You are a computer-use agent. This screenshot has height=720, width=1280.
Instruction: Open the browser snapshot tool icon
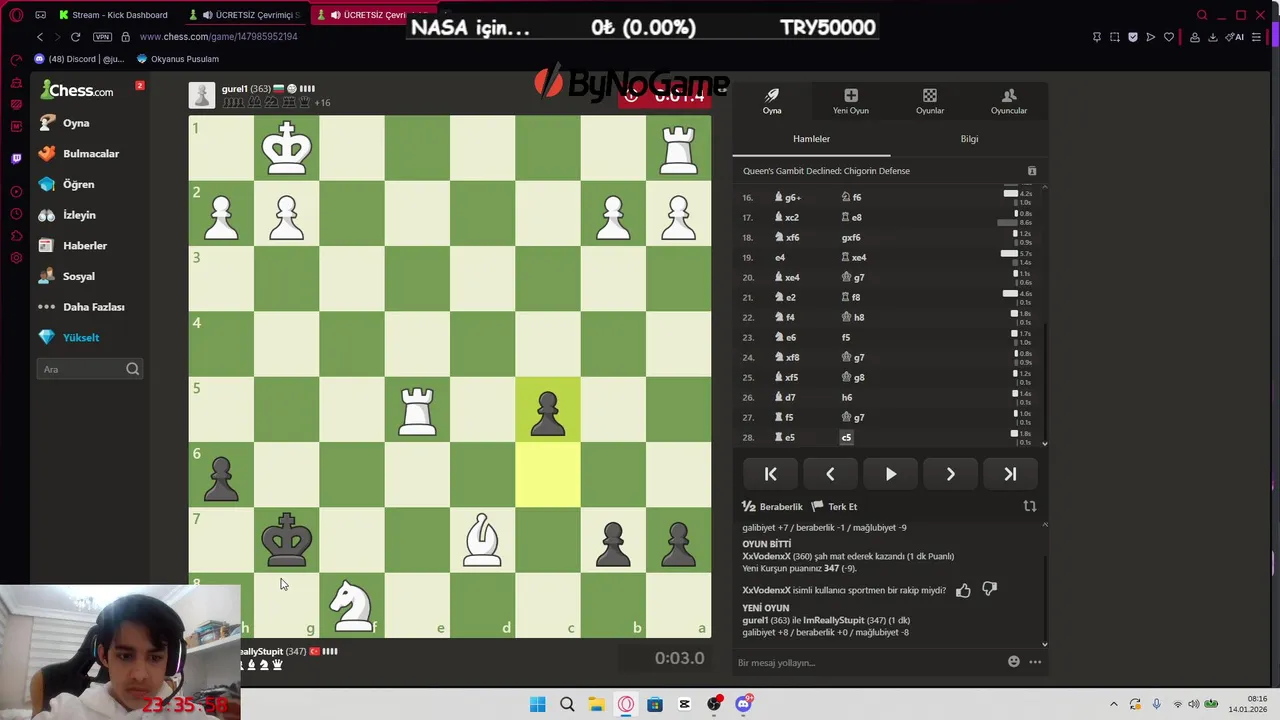1115,37
